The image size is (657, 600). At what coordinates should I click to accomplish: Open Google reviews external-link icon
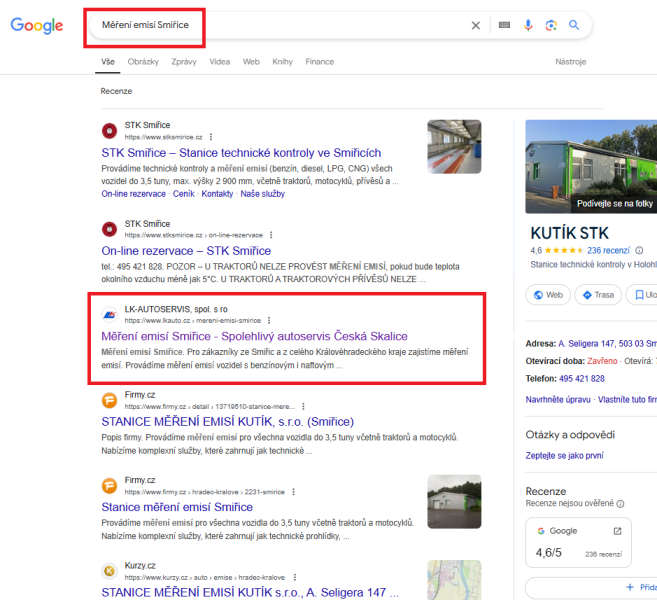pyautogui.click(x=617, y=531)
